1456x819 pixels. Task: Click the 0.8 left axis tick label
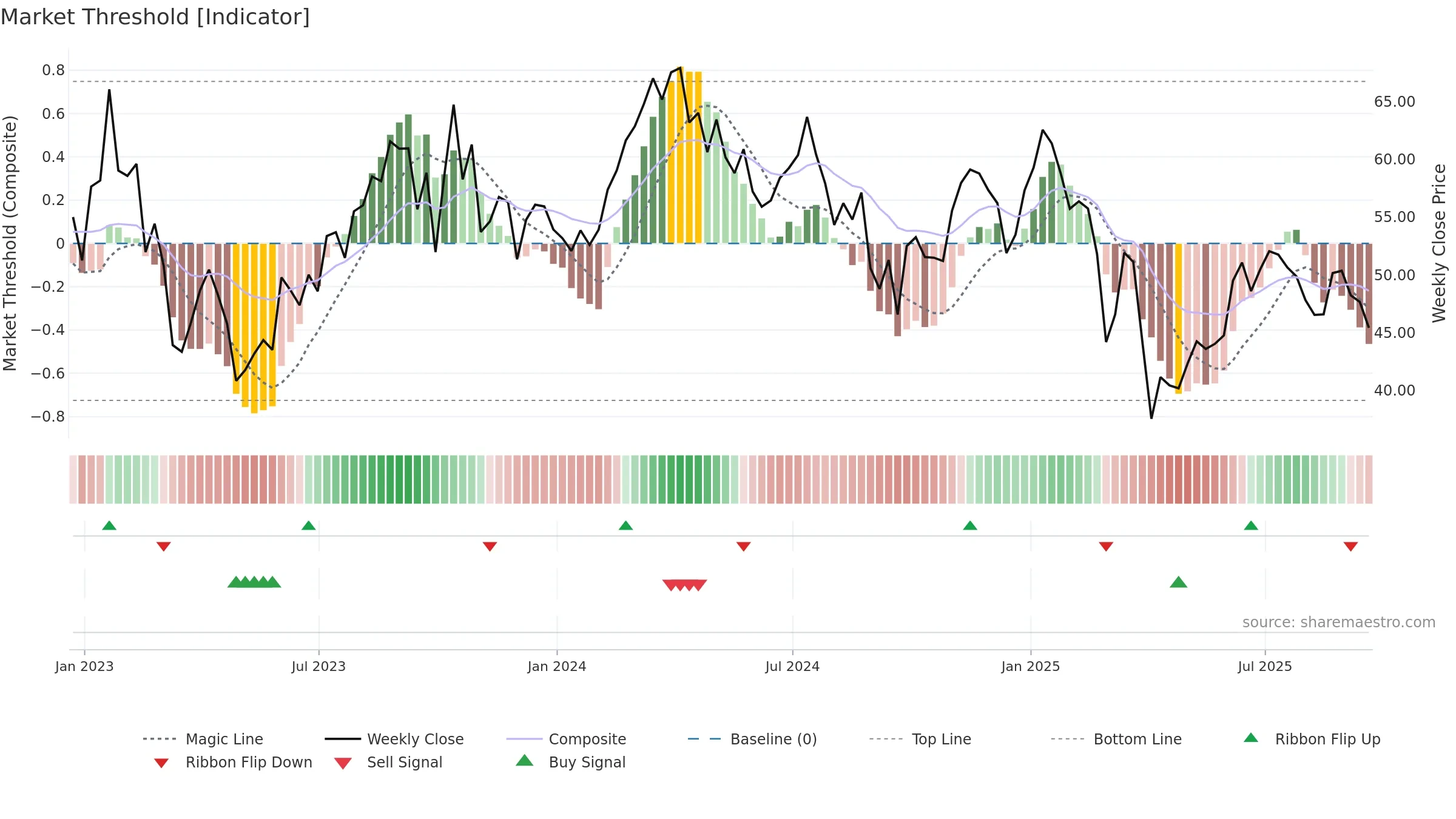(x=53, y=70)
